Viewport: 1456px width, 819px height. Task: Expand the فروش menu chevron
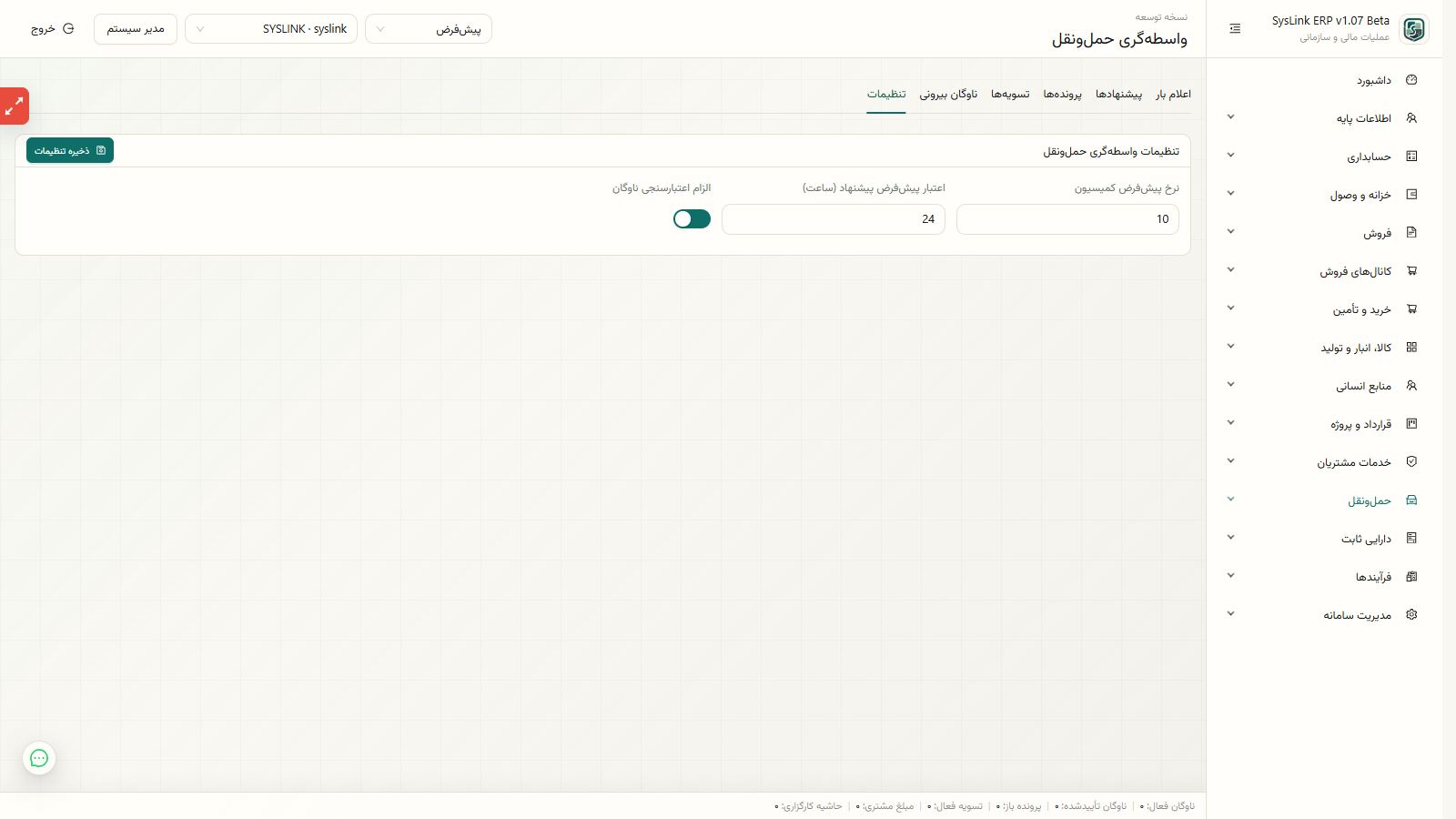click(1230, 232)
